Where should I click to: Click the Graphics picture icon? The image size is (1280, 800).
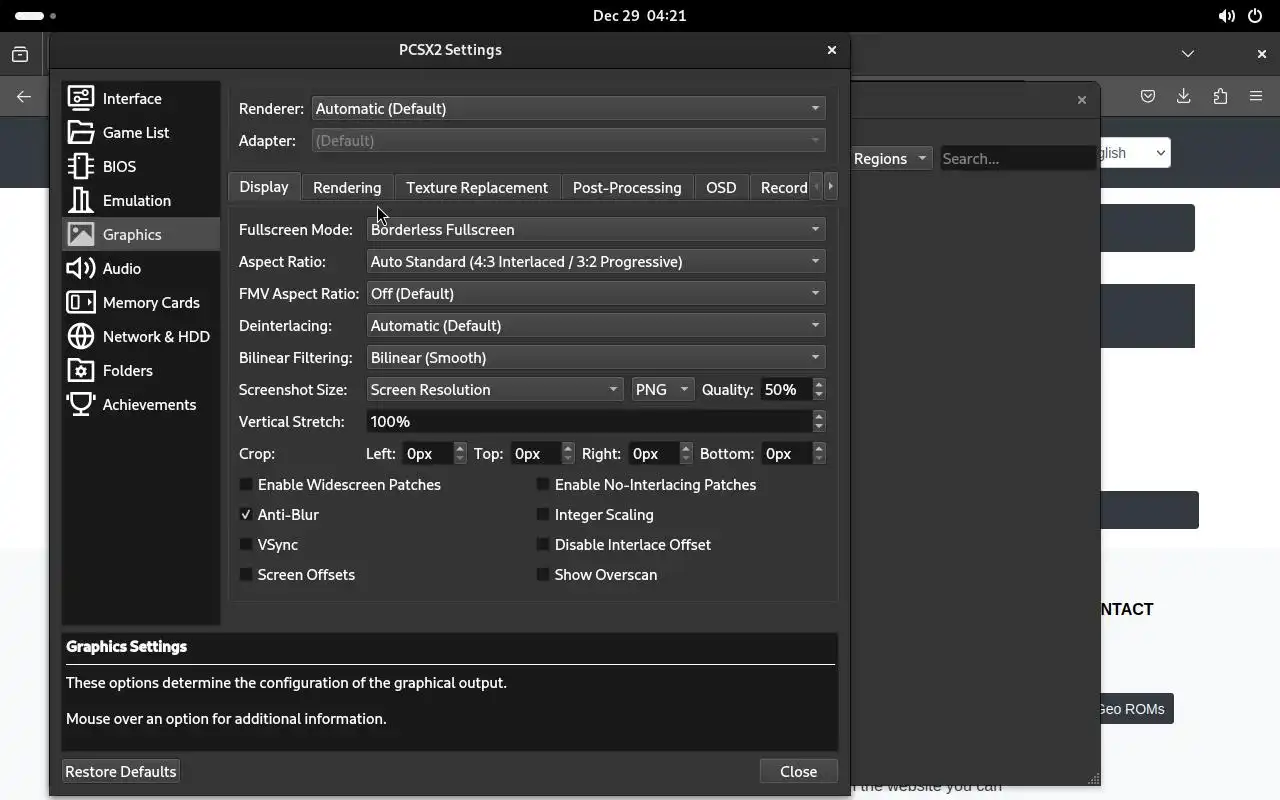tap(81, 234)
